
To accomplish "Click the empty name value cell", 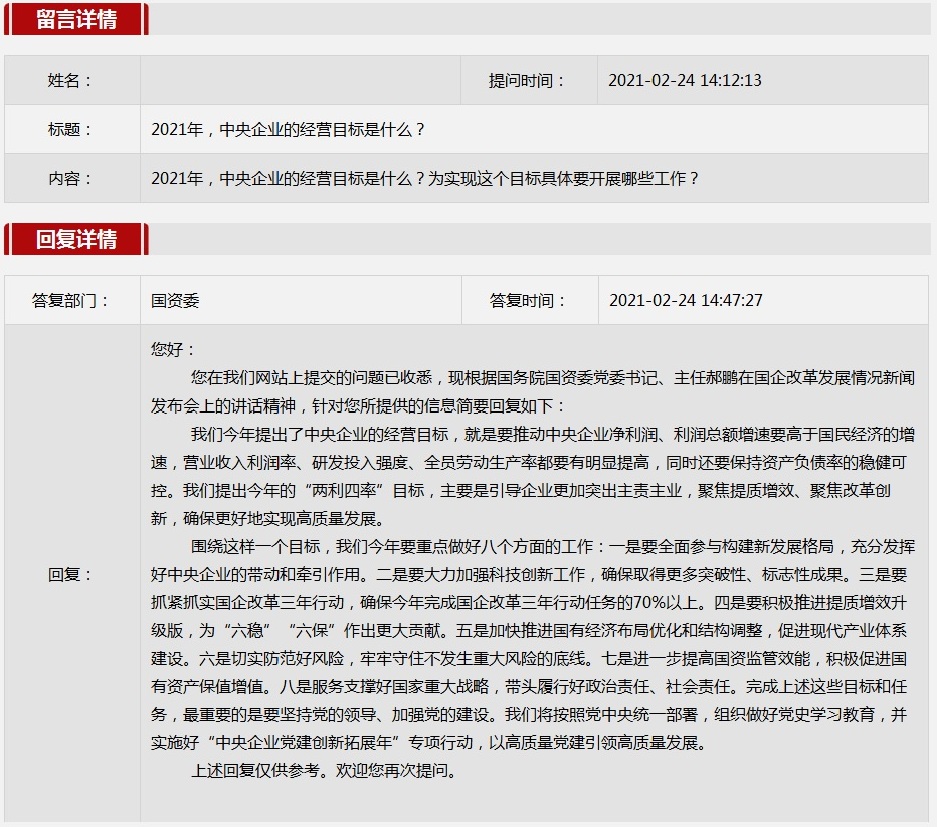I will pos(300,81).
